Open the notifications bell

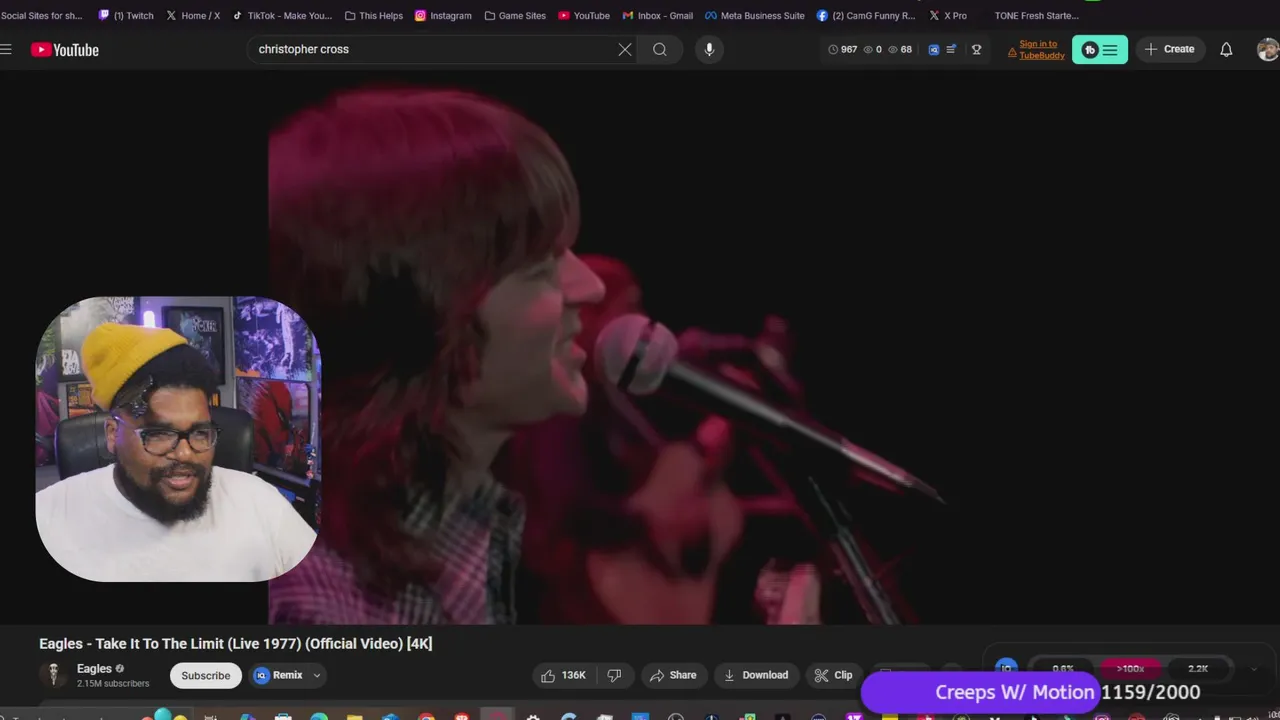(x=1226, y=49)
